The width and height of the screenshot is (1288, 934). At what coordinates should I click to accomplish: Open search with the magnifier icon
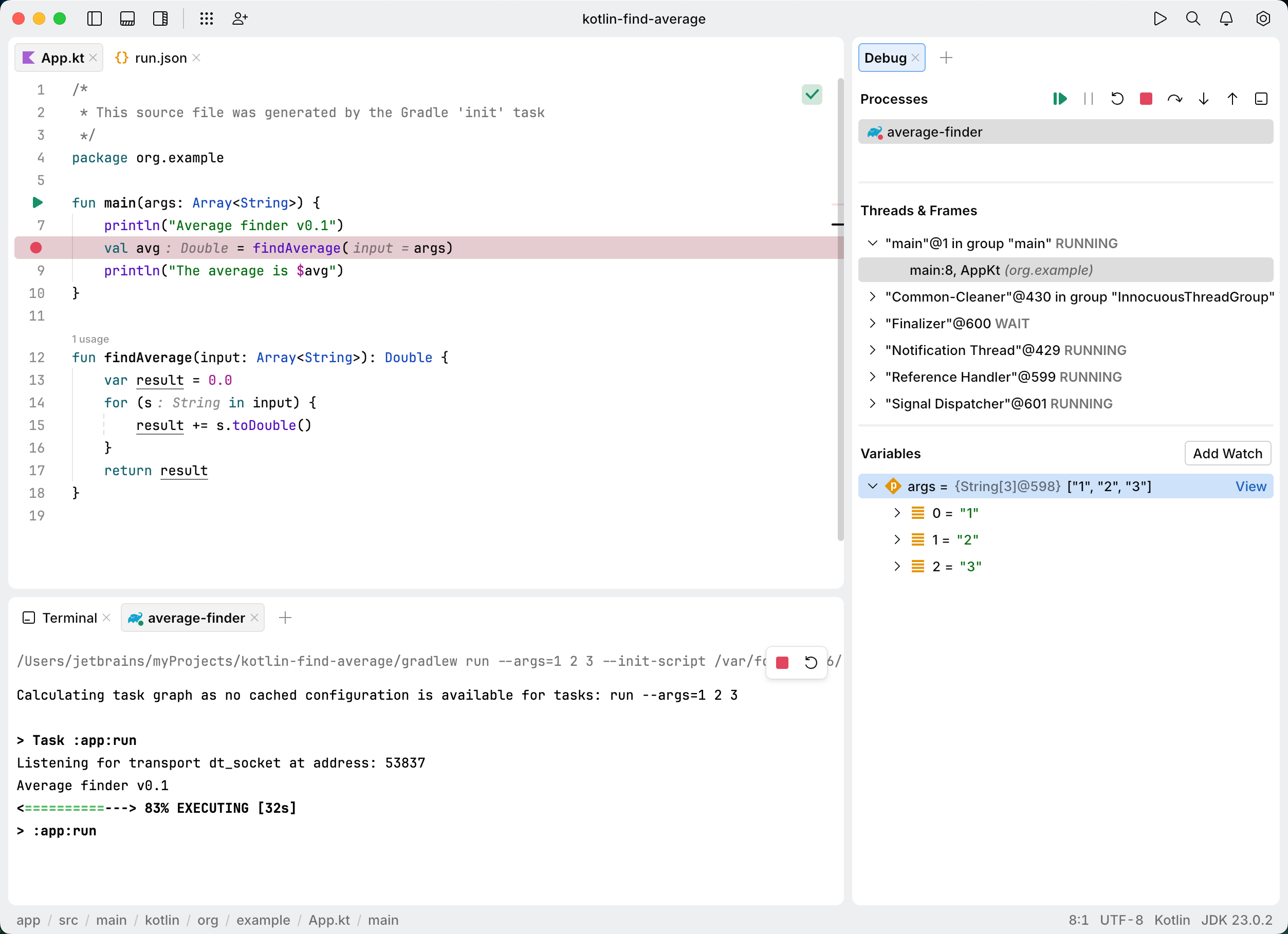[x=1193, y=18]
